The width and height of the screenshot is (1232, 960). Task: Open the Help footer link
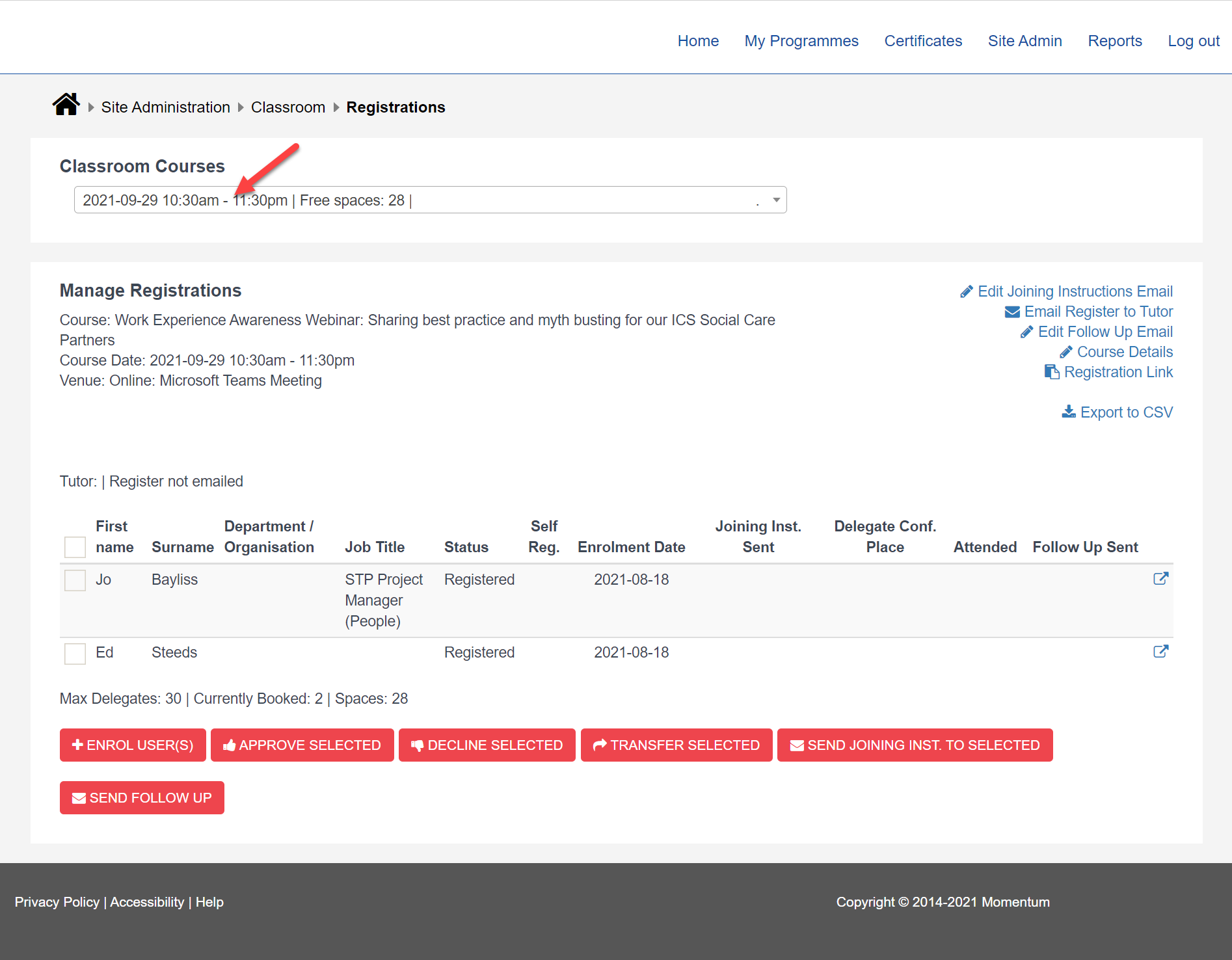tap(209, 902)
